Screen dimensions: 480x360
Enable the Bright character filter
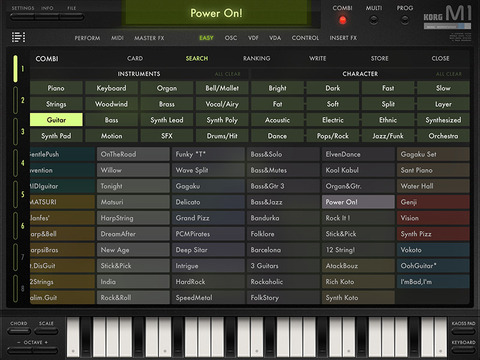click(x=277, y=88)
